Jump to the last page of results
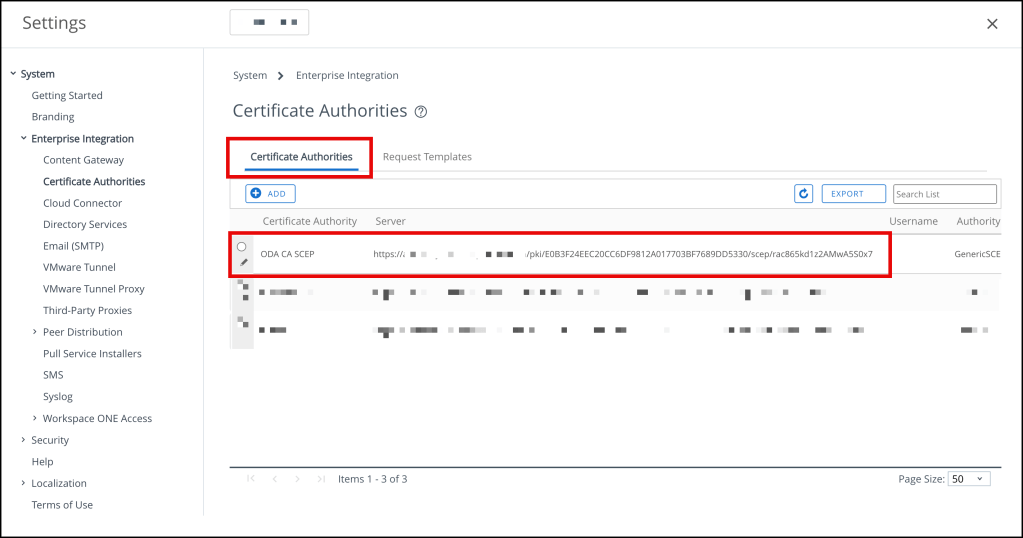1023x538 pixels. [x=321, y=479]
